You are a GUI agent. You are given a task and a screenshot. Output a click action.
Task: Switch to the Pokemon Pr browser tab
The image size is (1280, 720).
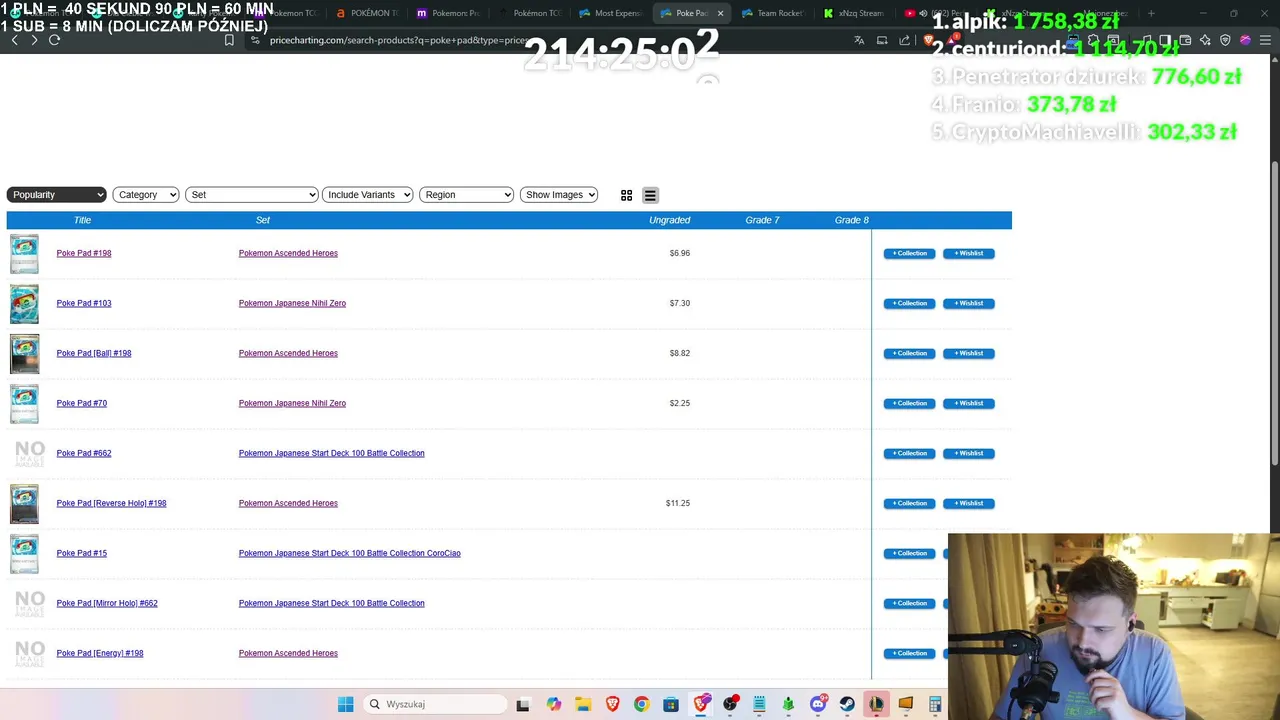(449, 13)
